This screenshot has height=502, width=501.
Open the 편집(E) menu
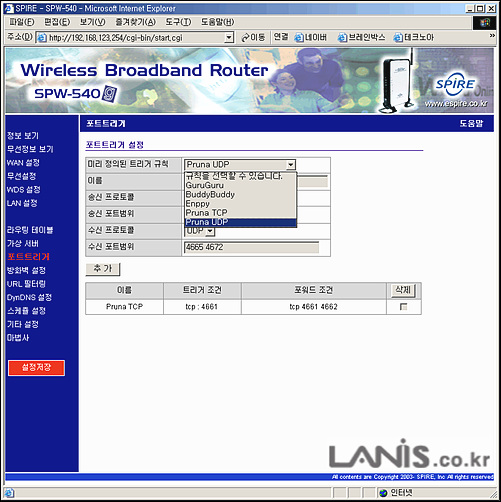57,22
